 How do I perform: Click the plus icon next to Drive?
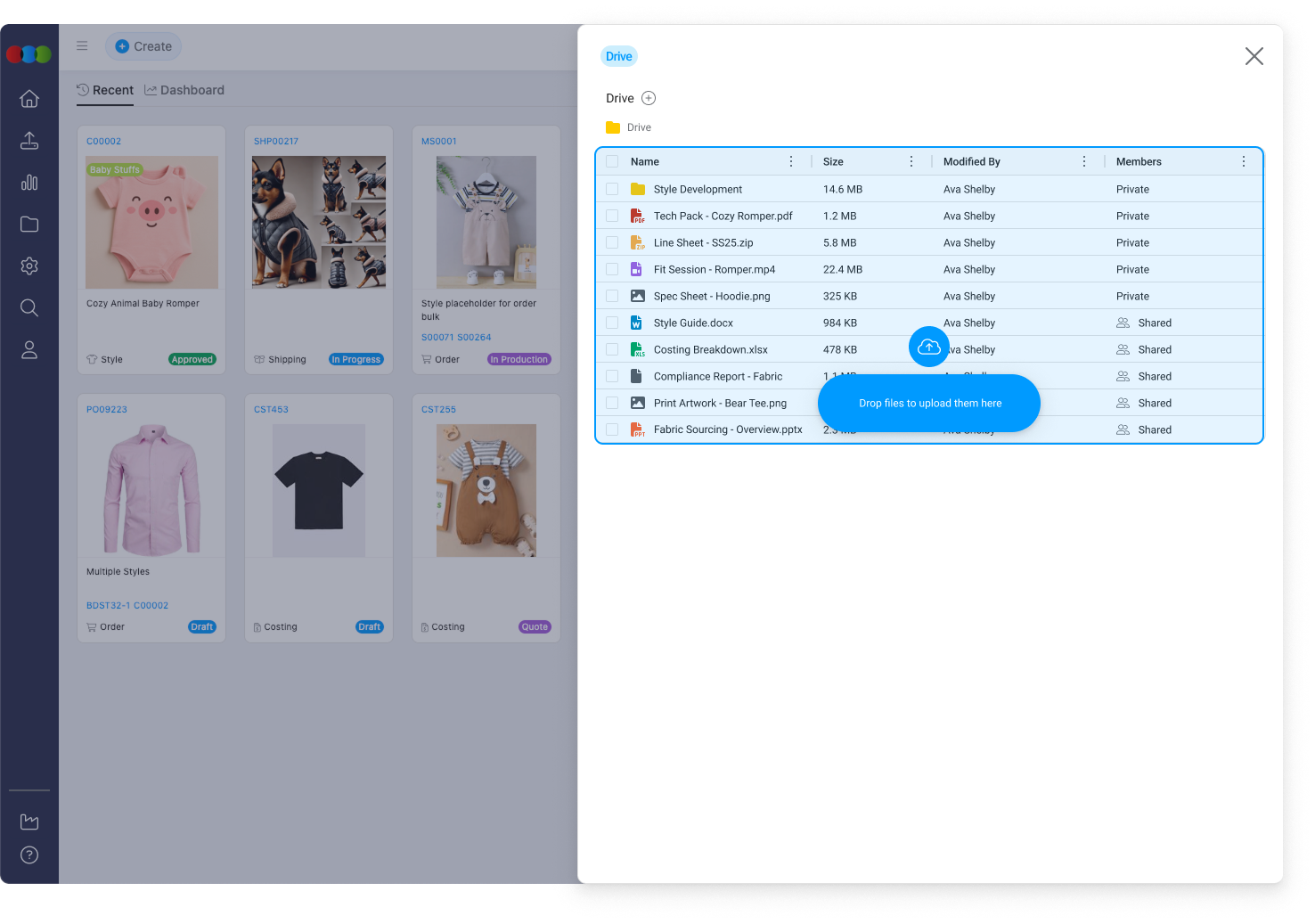tap(649, 98)
